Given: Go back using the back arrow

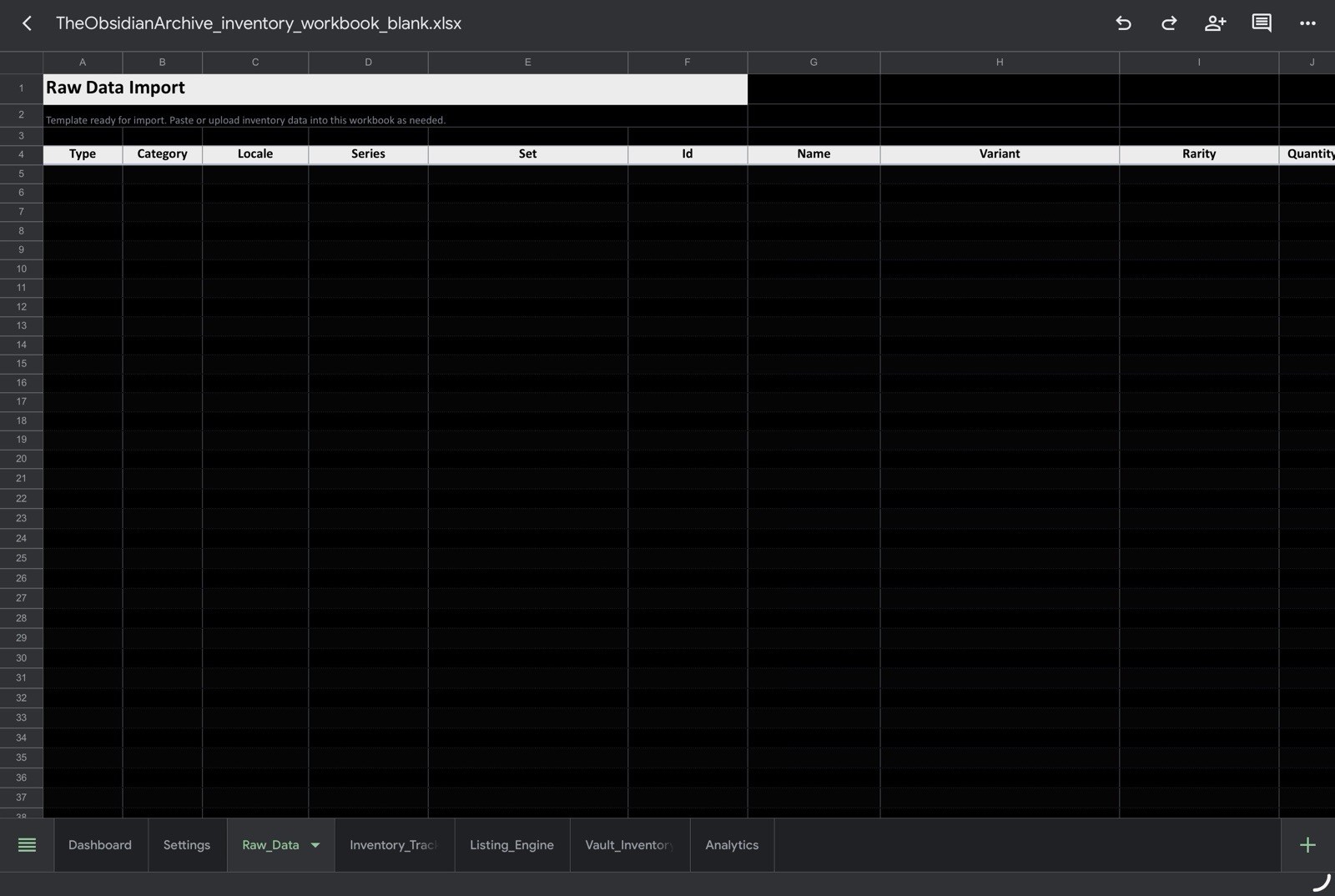Looking at the screenshot, I should 27,23.
